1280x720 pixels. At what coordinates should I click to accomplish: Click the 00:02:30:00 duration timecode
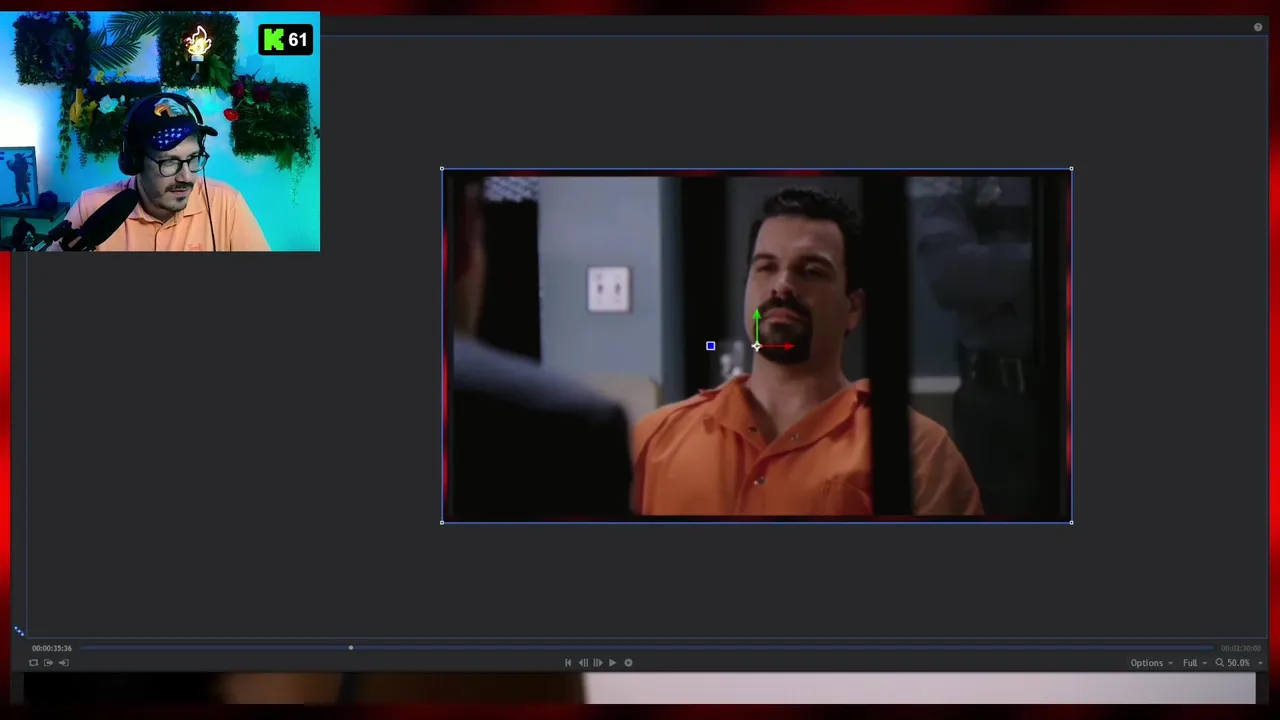(1240, 648)
